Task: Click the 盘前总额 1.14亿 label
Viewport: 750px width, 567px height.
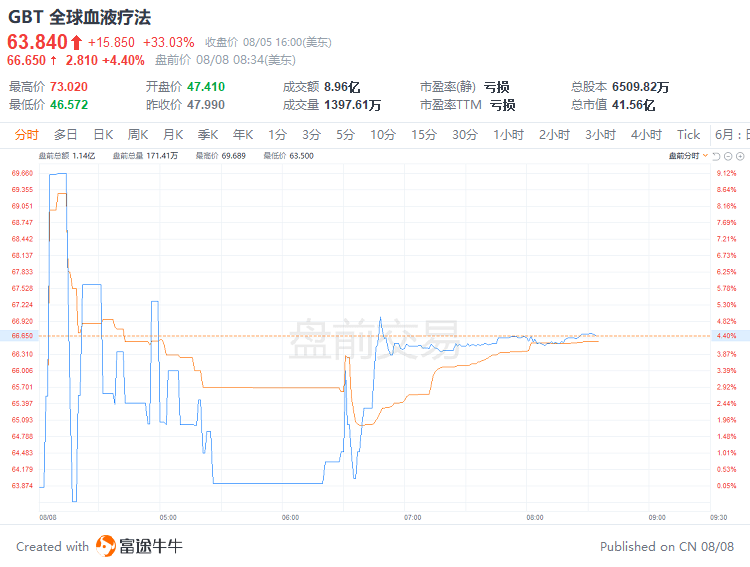Action: coord(67,156)
